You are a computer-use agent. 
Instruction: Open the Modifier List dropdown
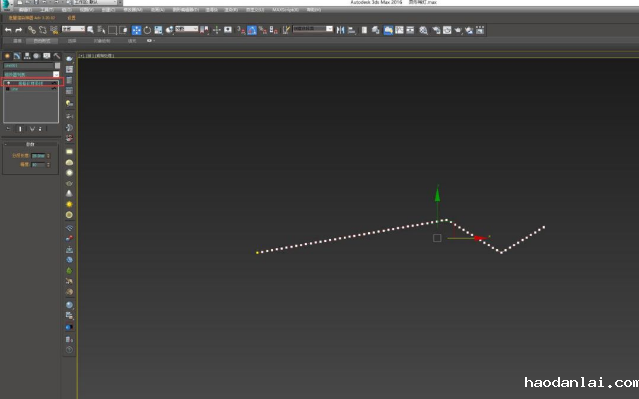(x=31, y=75)
